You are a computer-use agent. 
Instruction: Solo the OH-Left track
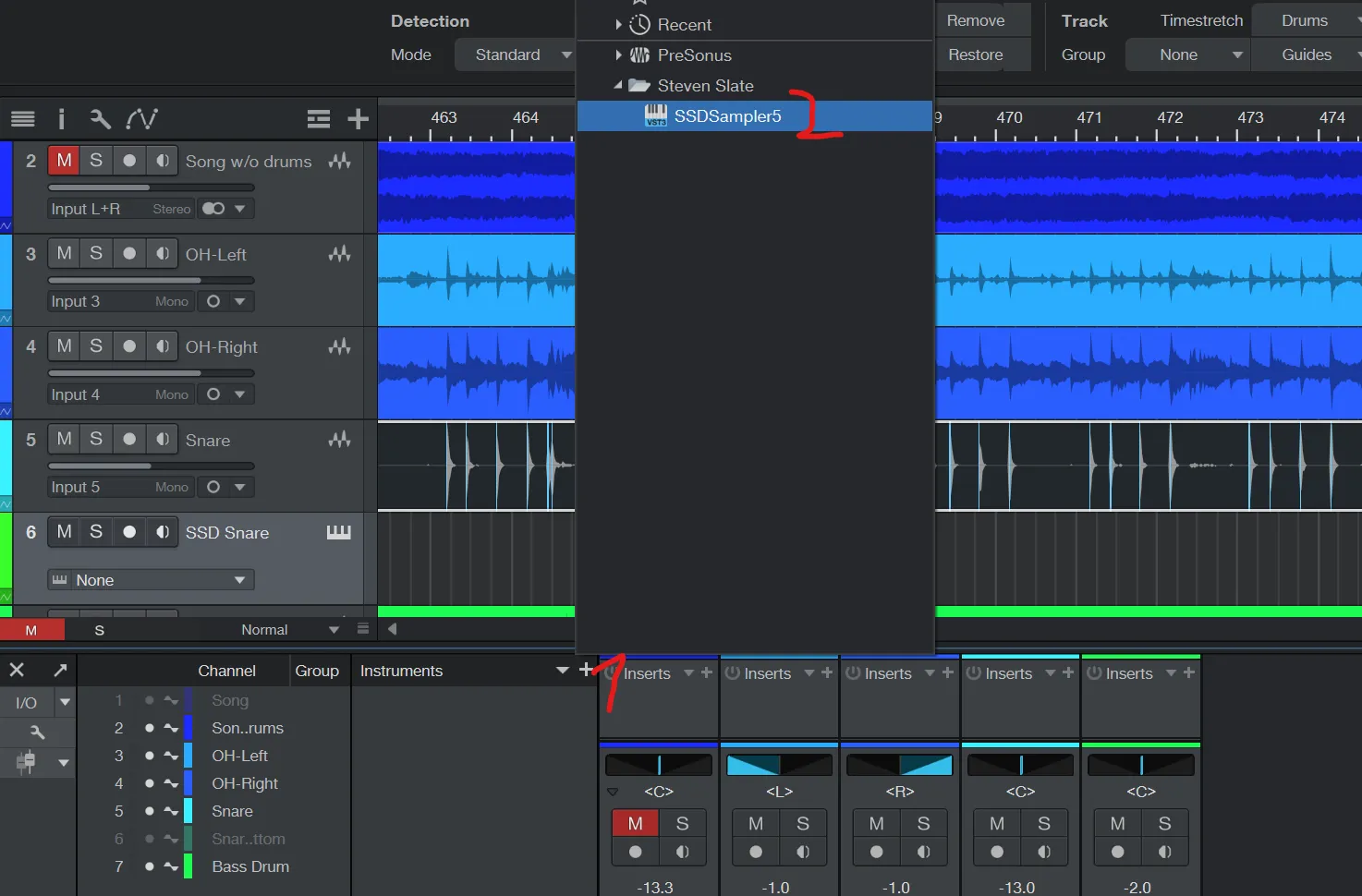[96, 253]
